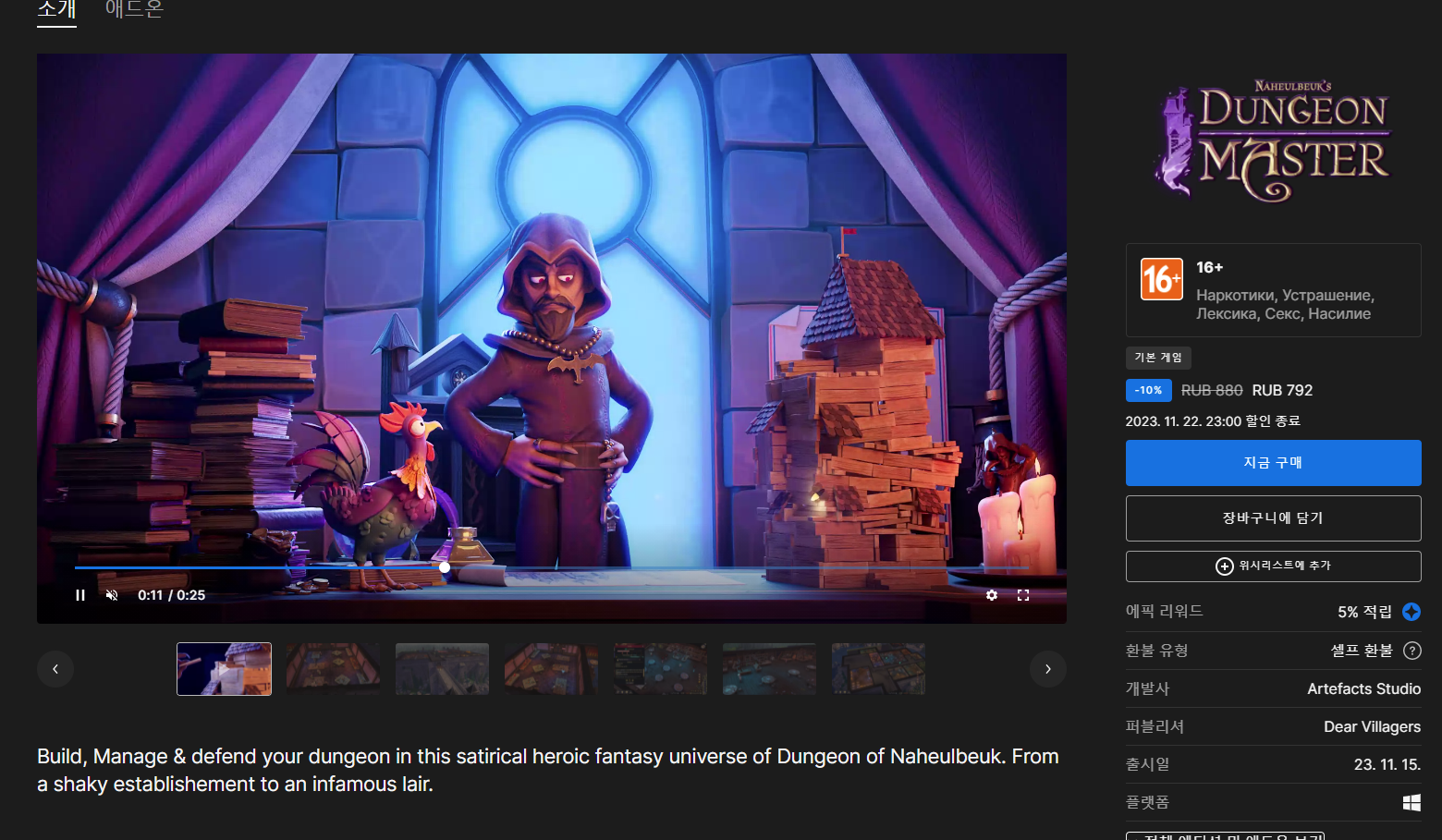
Task: Open self-refund help question icon
Action: point(1411,651)
